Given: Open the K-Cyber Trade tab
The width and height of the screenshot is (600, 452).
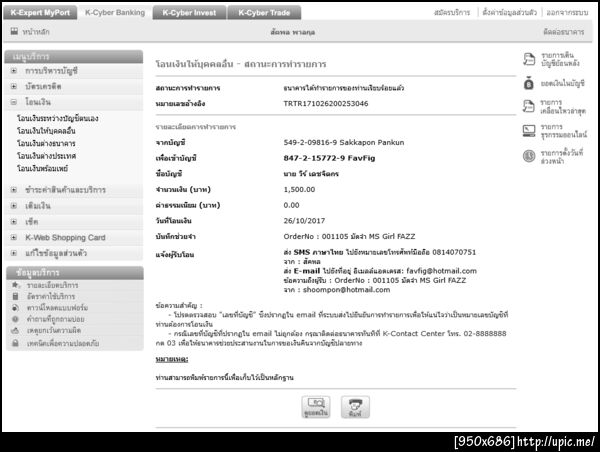Looking at the screenshot, I should click(264, 13).
